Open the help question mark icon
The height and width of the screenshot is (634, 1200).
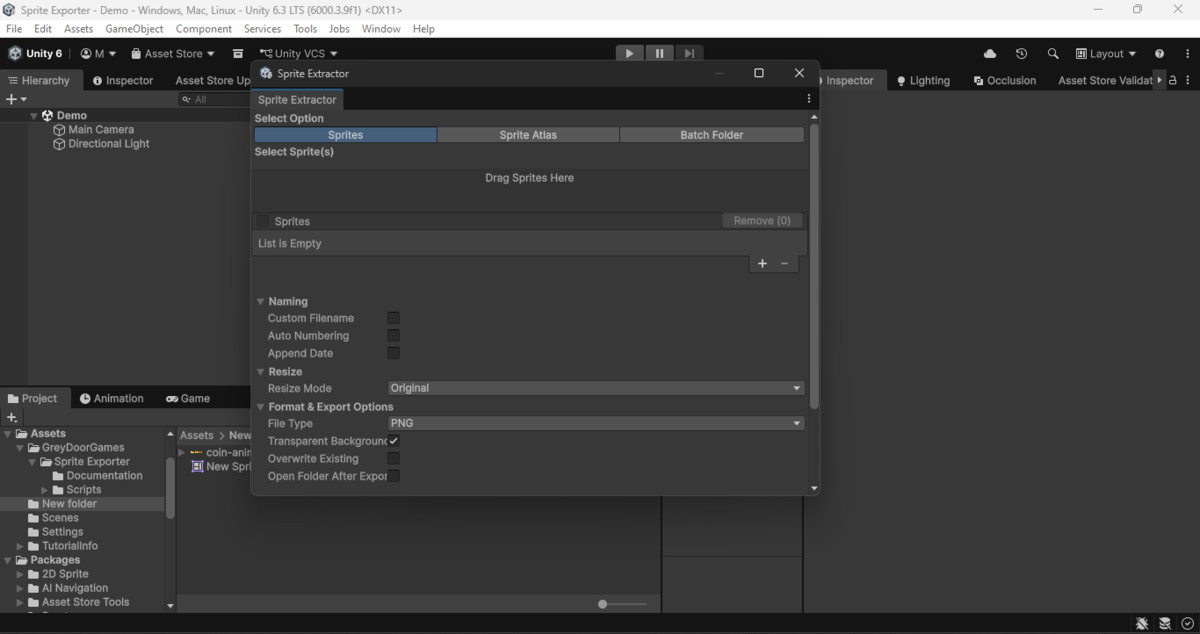tap(1159, 54)
